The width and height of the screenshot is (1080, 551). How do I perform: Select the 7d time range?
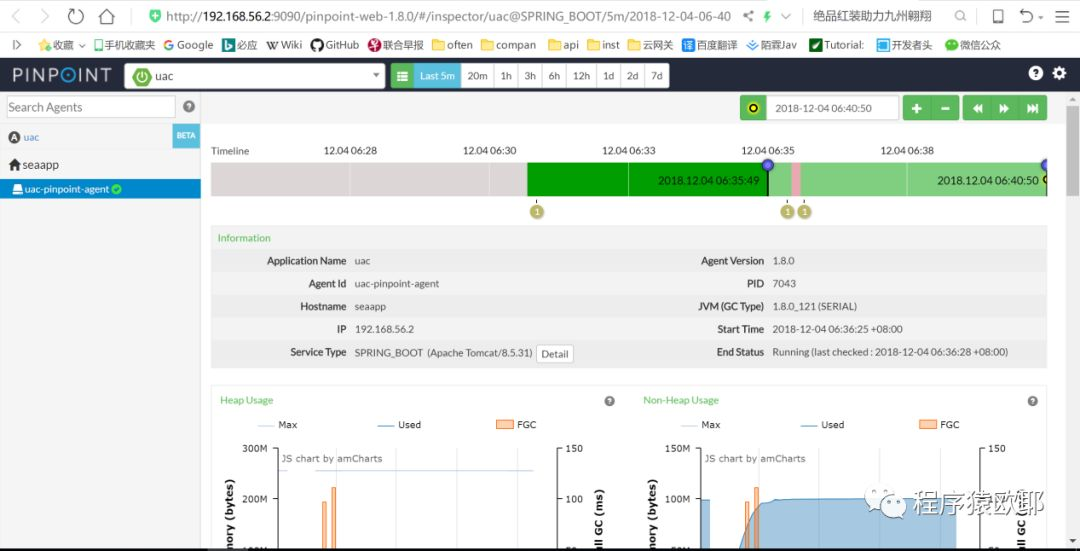click(x=656, y=76)
